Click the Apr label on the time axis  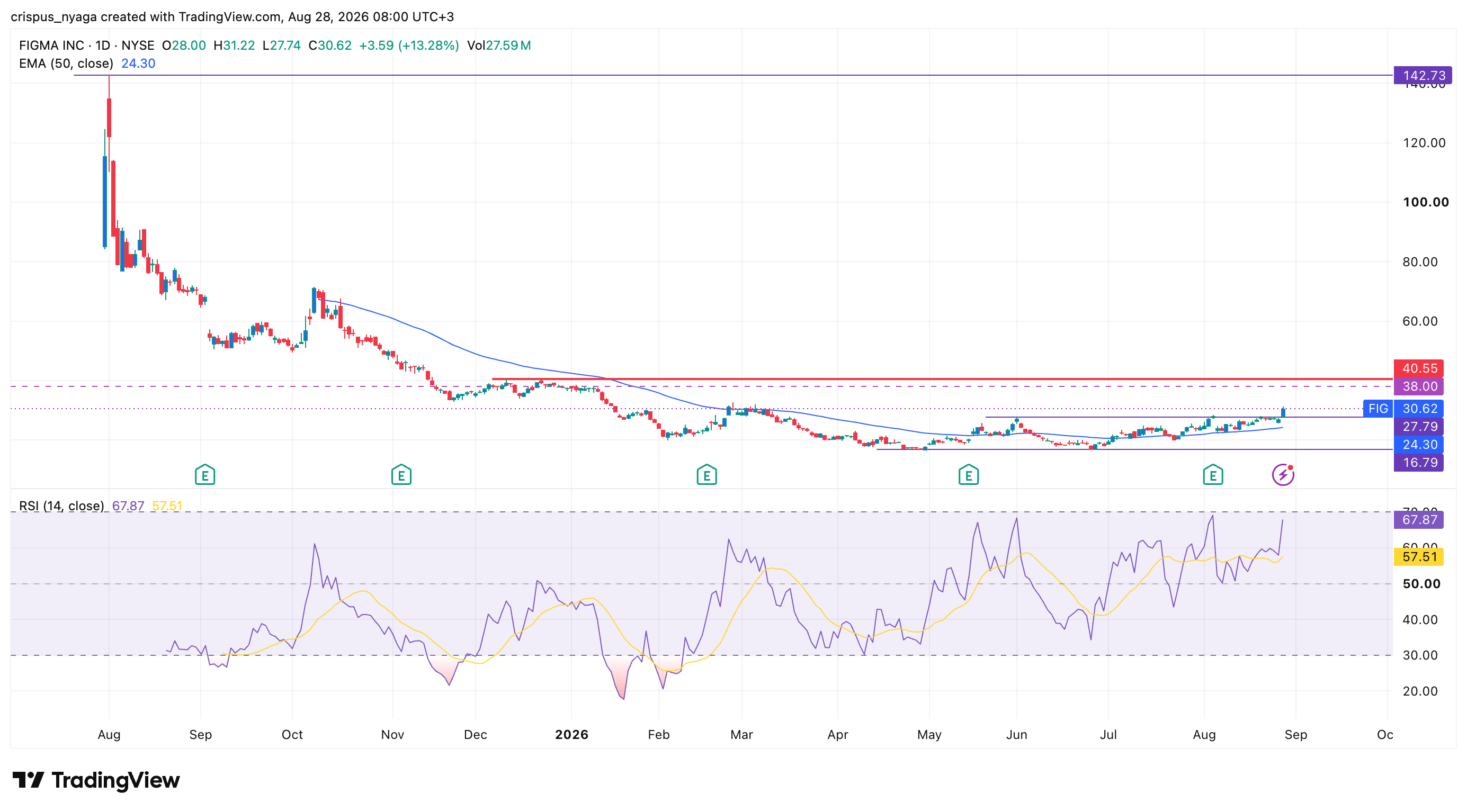pos(838,735)
